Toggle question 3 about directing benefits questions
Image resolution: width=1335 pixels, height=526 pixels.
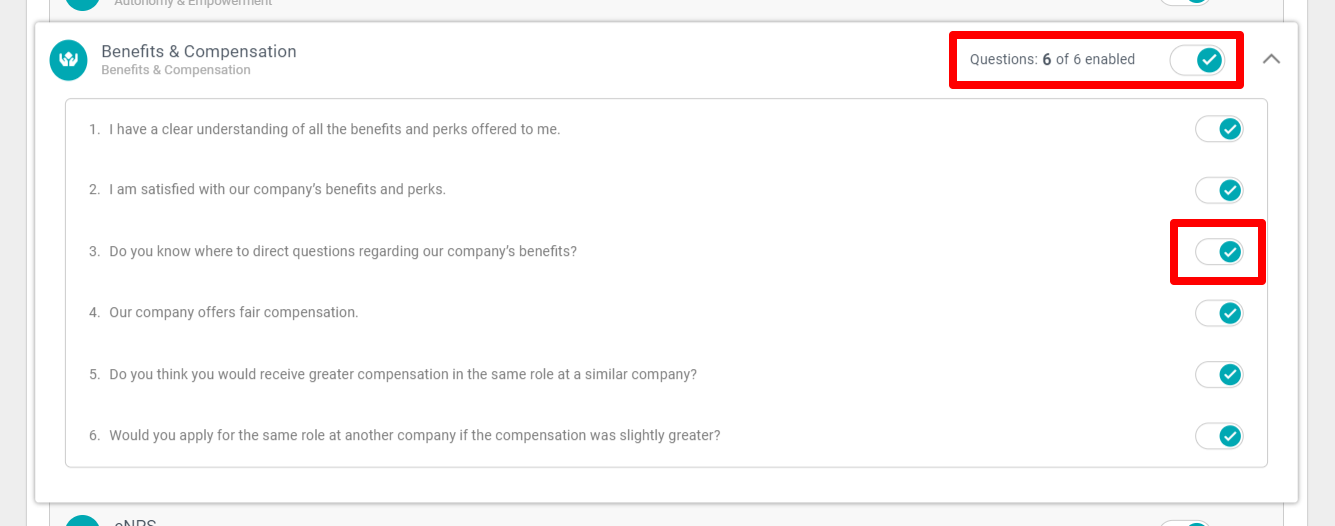[1218, 252]
